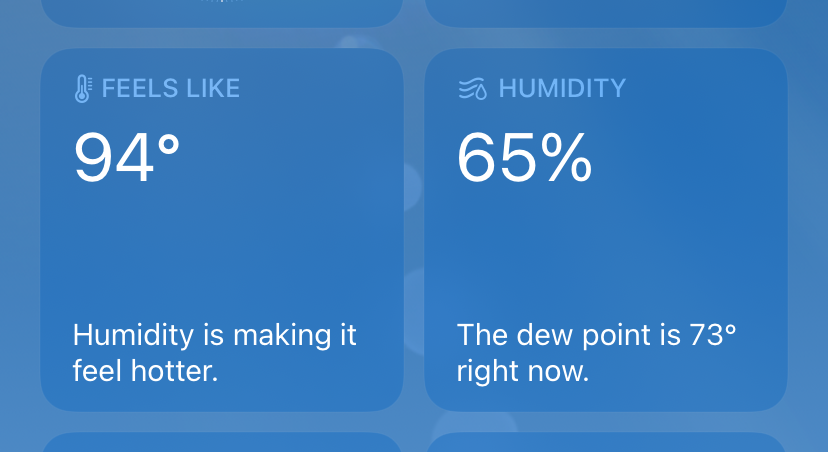Tap the 65% humidity value

tap(524, 158)
